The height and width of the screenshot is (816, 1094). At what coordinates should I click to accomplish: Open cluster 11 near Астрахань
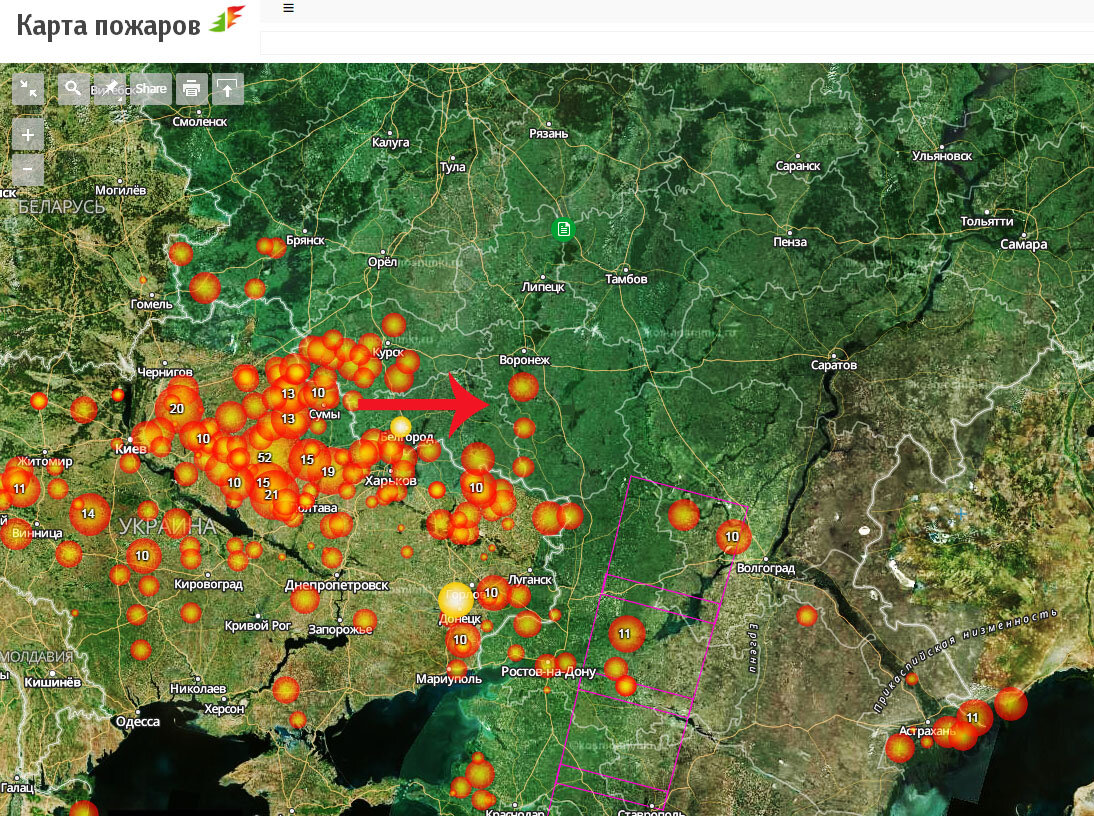[x=973, y=717]
